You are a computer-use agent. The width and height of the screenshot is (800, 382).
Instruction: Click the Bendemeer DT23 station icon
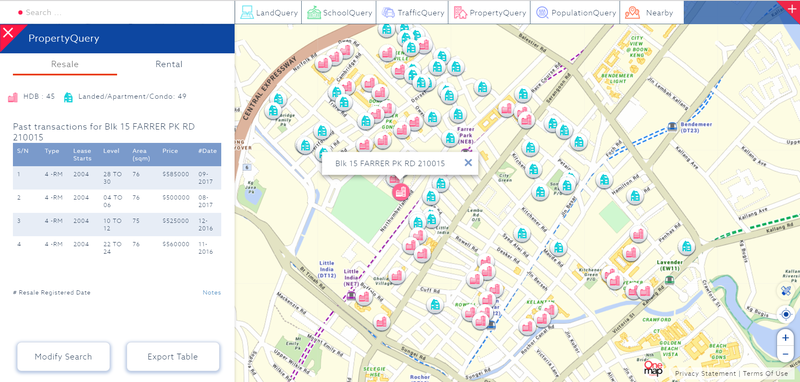(x=672, y=126)
